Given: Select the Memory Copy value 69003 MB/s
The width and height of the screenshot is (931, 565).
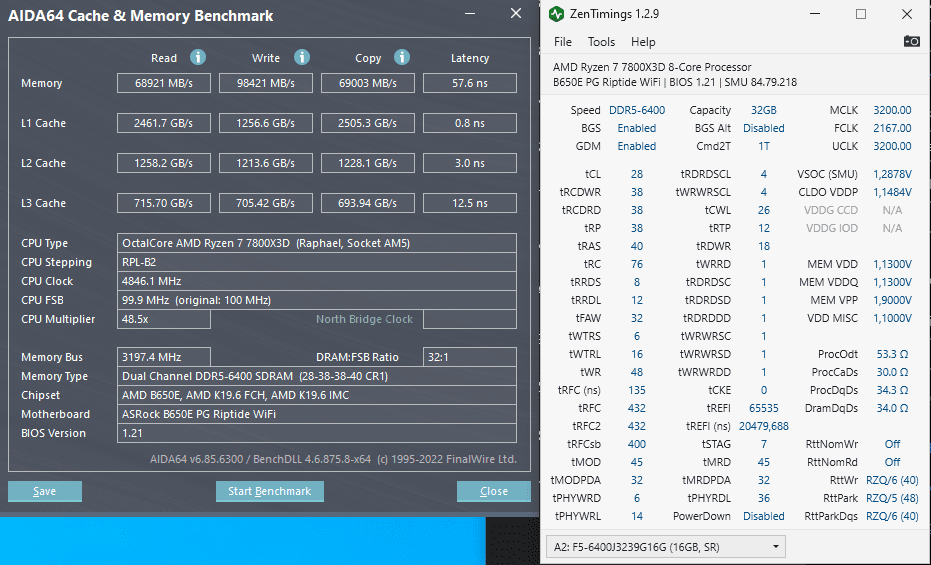Looking at the screenshot, I should [368, 83].
